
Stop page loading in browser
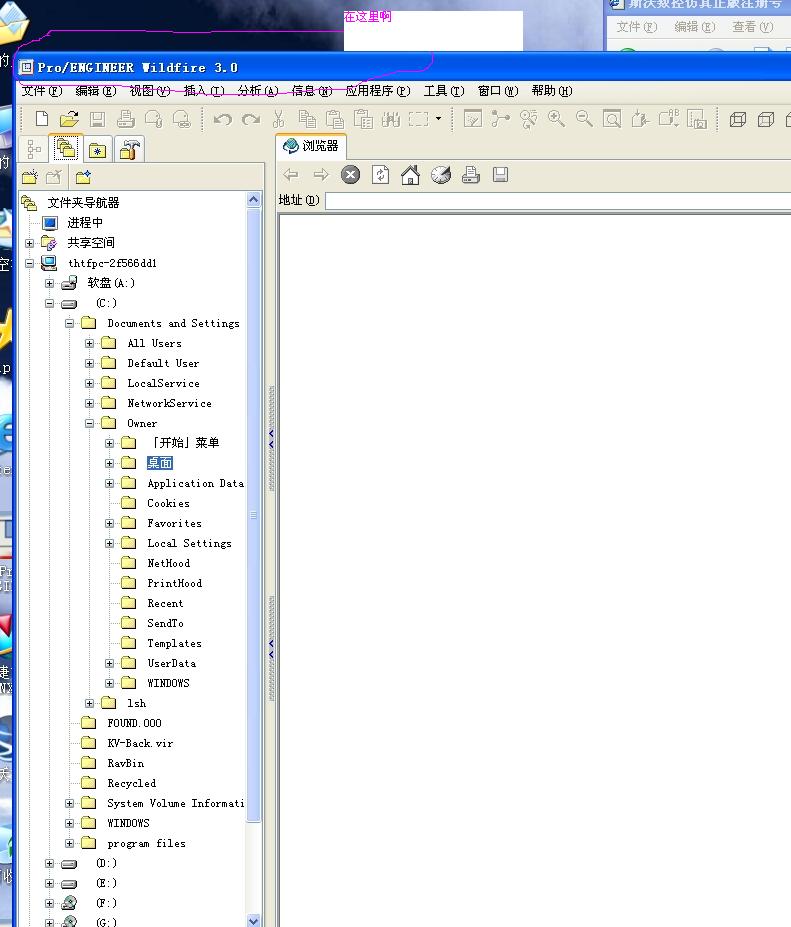pos(351,175)
